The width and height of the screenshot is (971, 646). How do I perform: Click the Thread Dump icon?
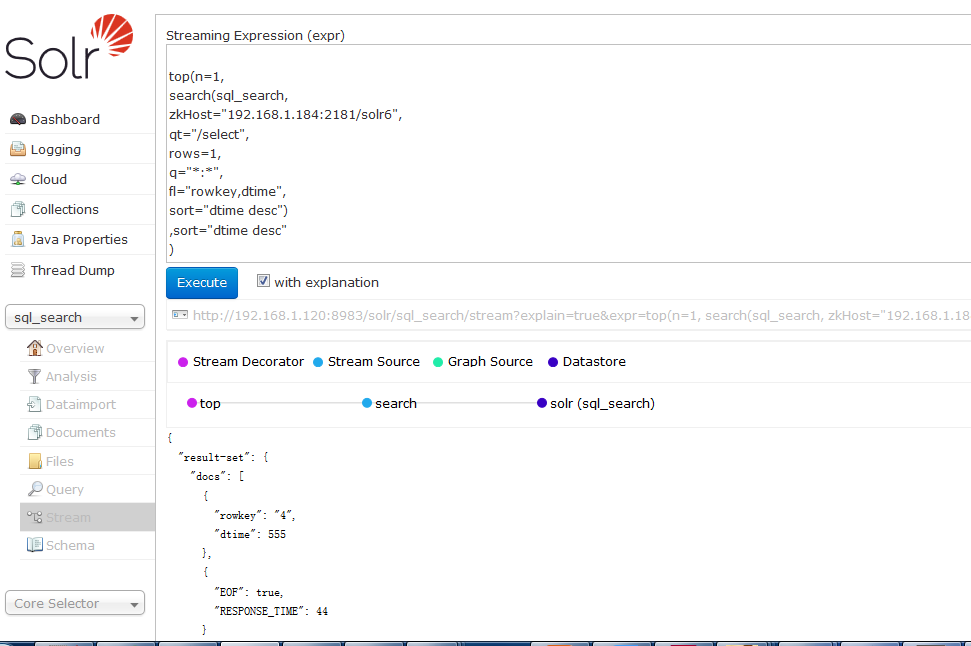pyautogui.click(x=18, y=270)
